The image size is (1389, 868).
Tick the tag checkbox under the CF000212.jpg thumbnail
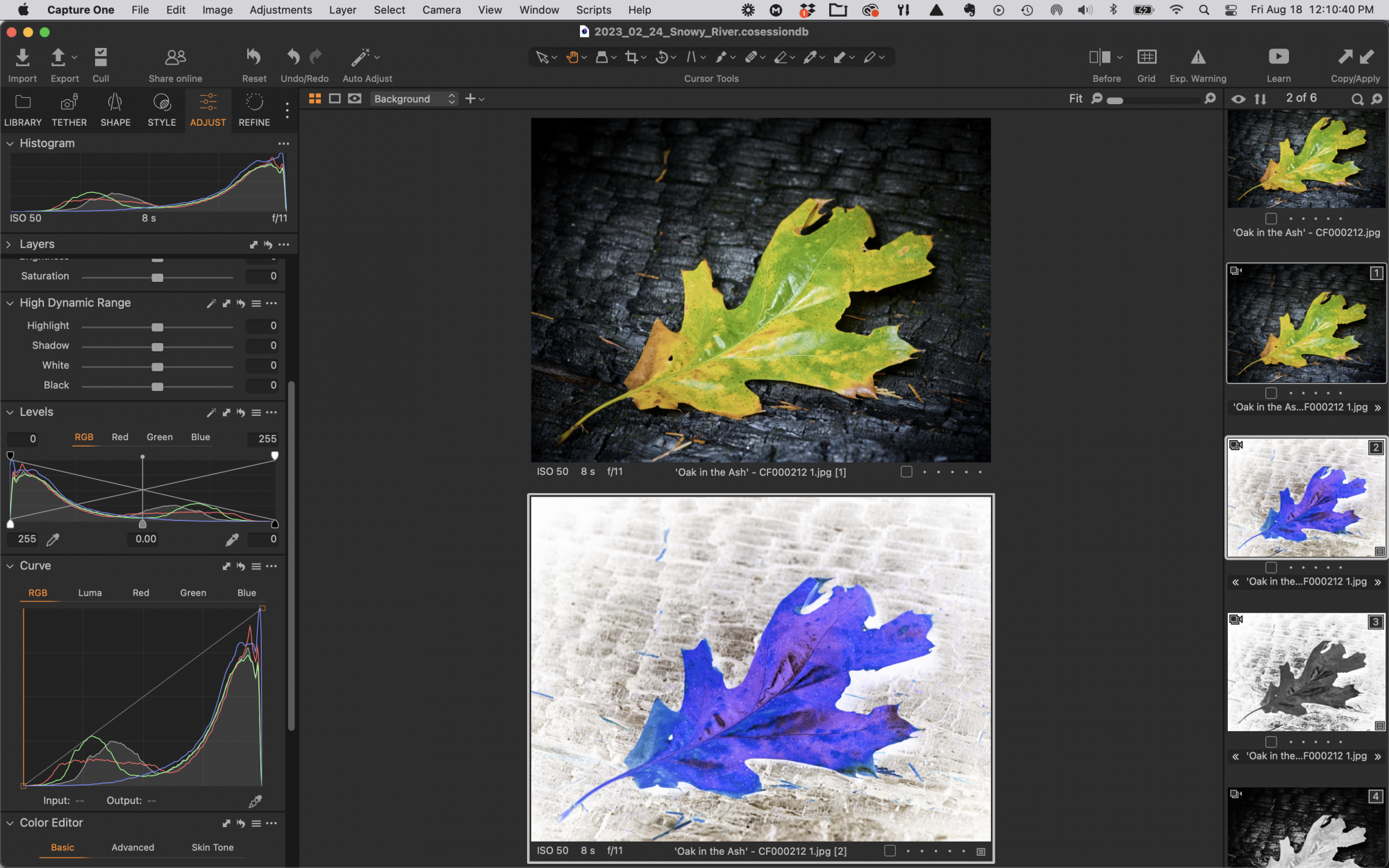(1271, 218)
